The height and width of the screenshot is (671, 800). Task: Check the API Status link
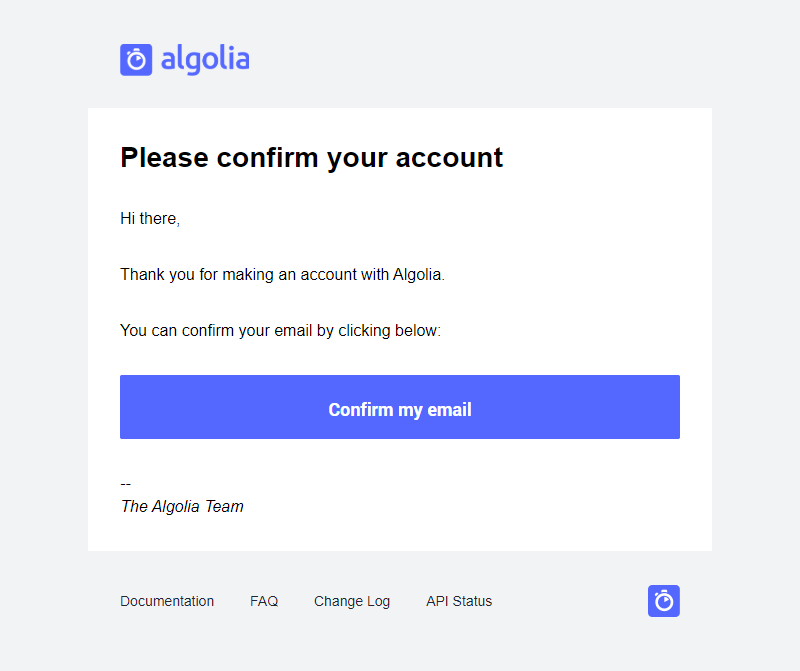[x=459, y=601]
